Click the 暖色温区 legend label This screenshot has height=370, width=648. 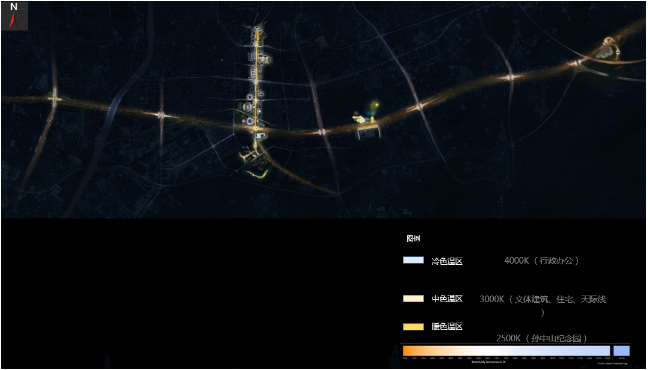pos(447,327)
